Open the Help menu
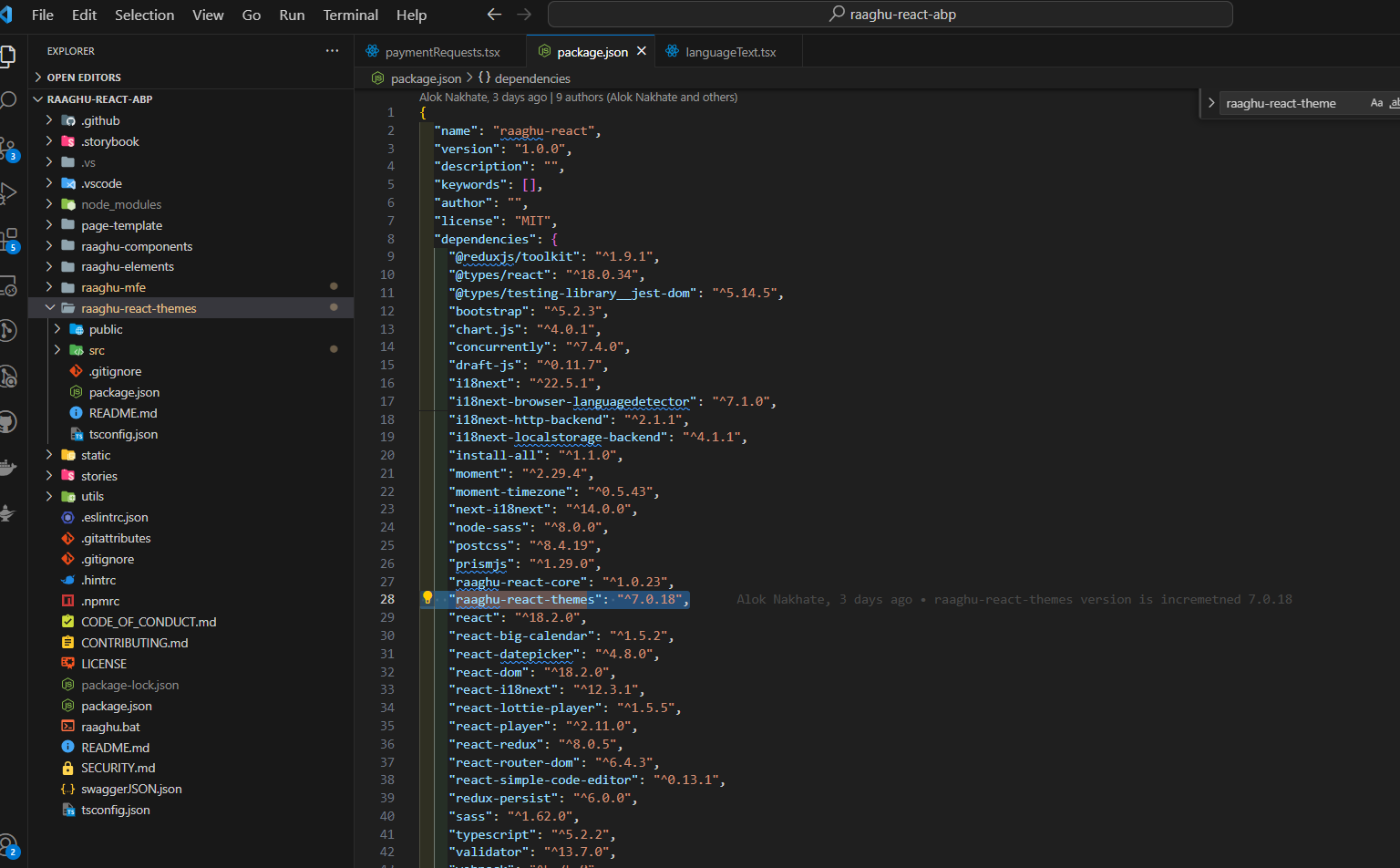The image size is (1400, 868). click(x=411, y=15)
